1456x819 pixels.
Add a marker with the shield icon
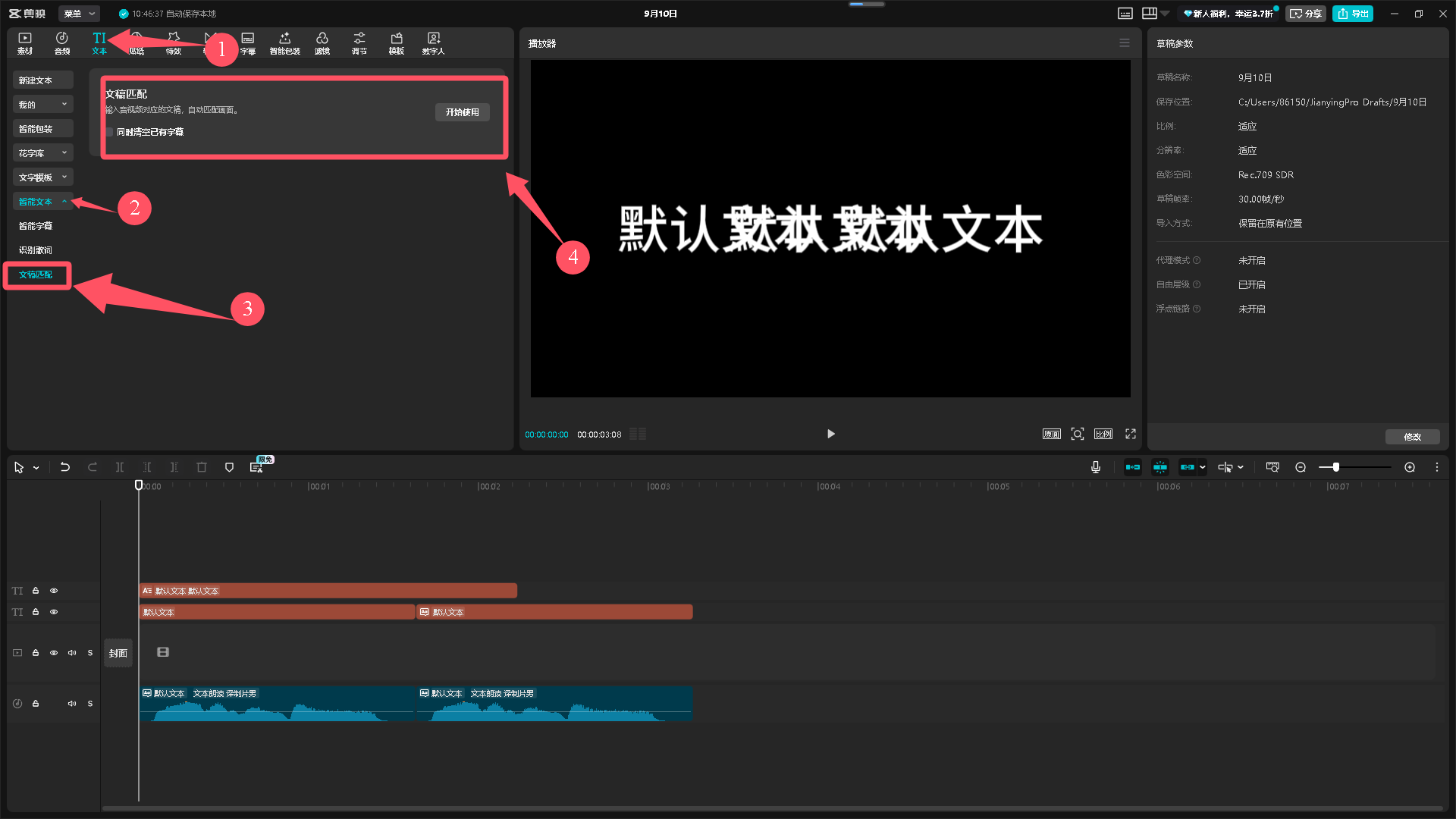pos(229,467)
